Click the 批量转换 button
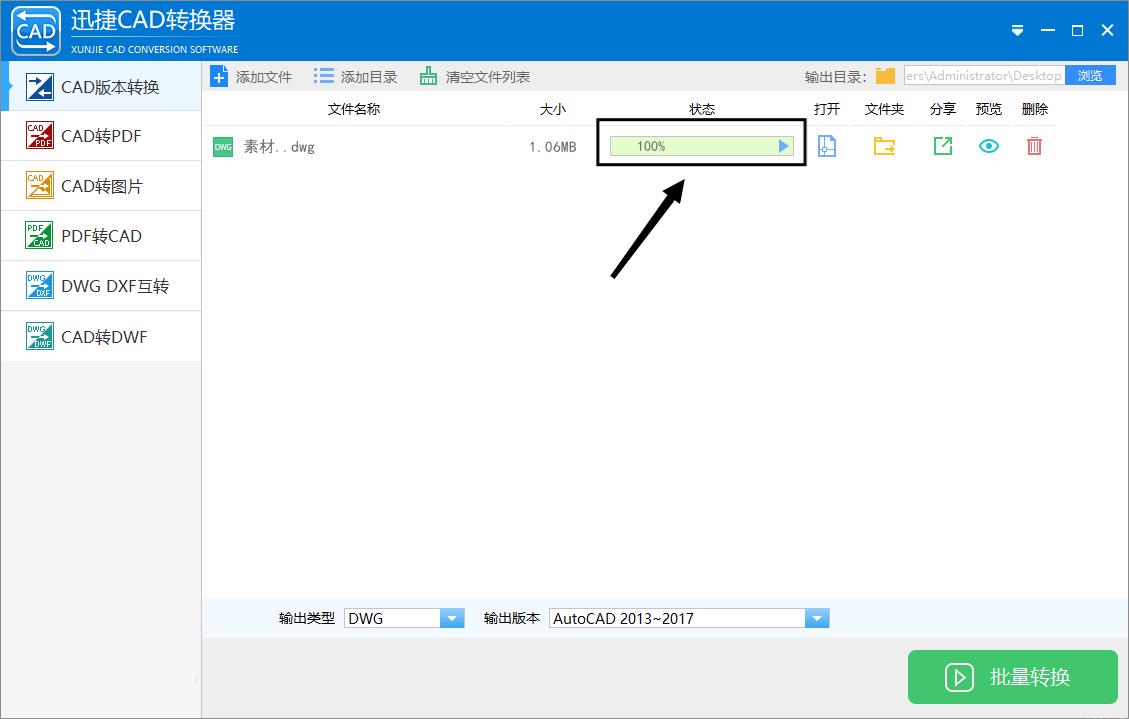 point(1012,677)
